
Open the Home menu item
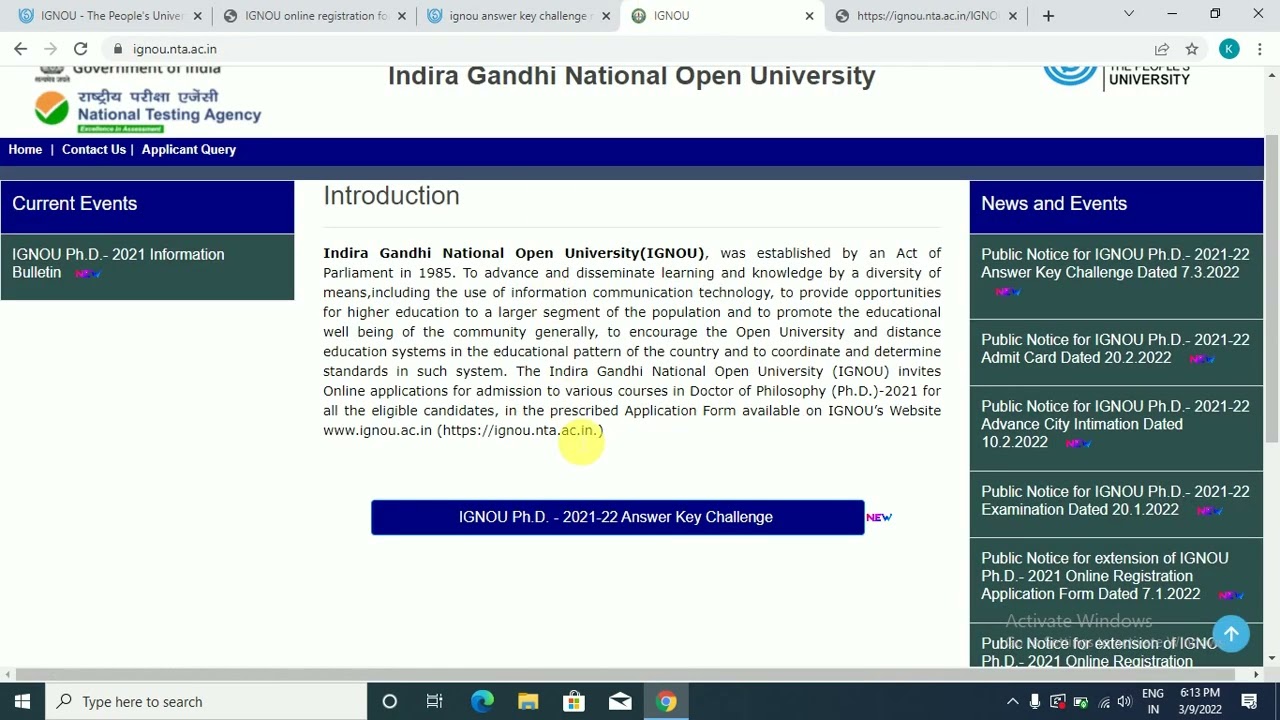(x=25, y=149)
